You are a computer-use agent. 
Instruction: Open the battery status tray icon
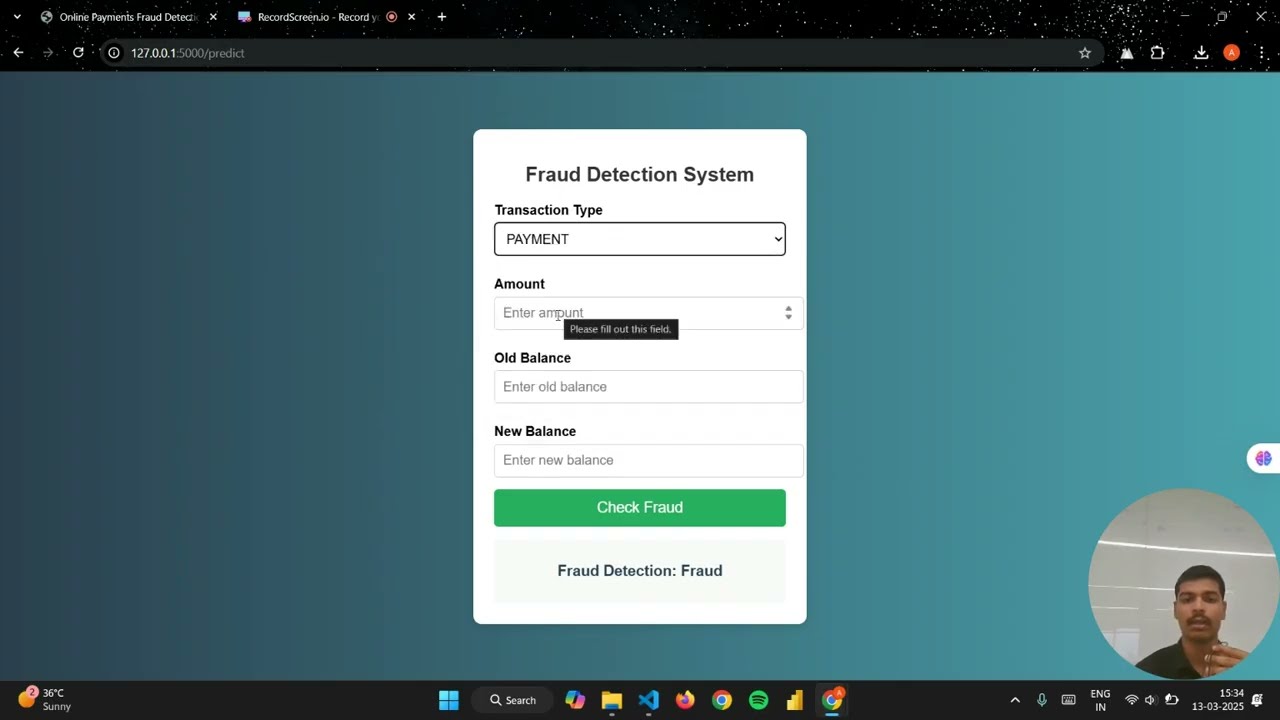1171,700
